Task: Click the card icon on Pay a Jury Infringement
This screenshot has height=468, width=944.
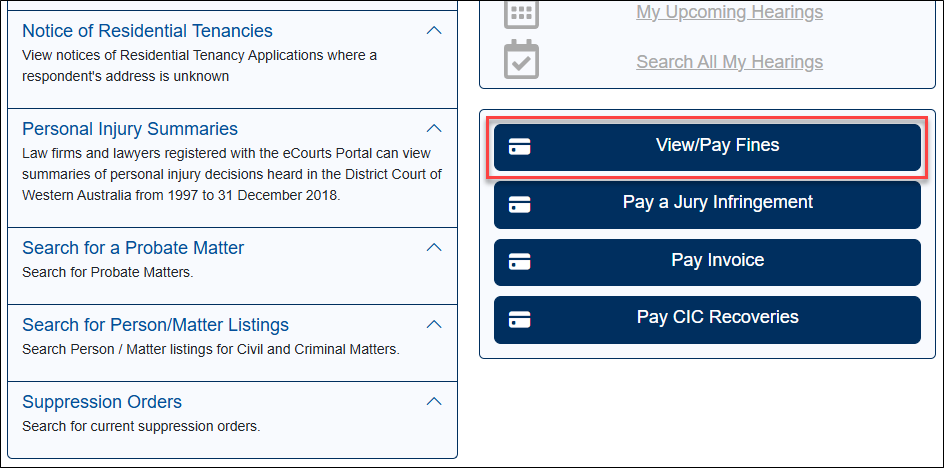Action: click(519, 204)
